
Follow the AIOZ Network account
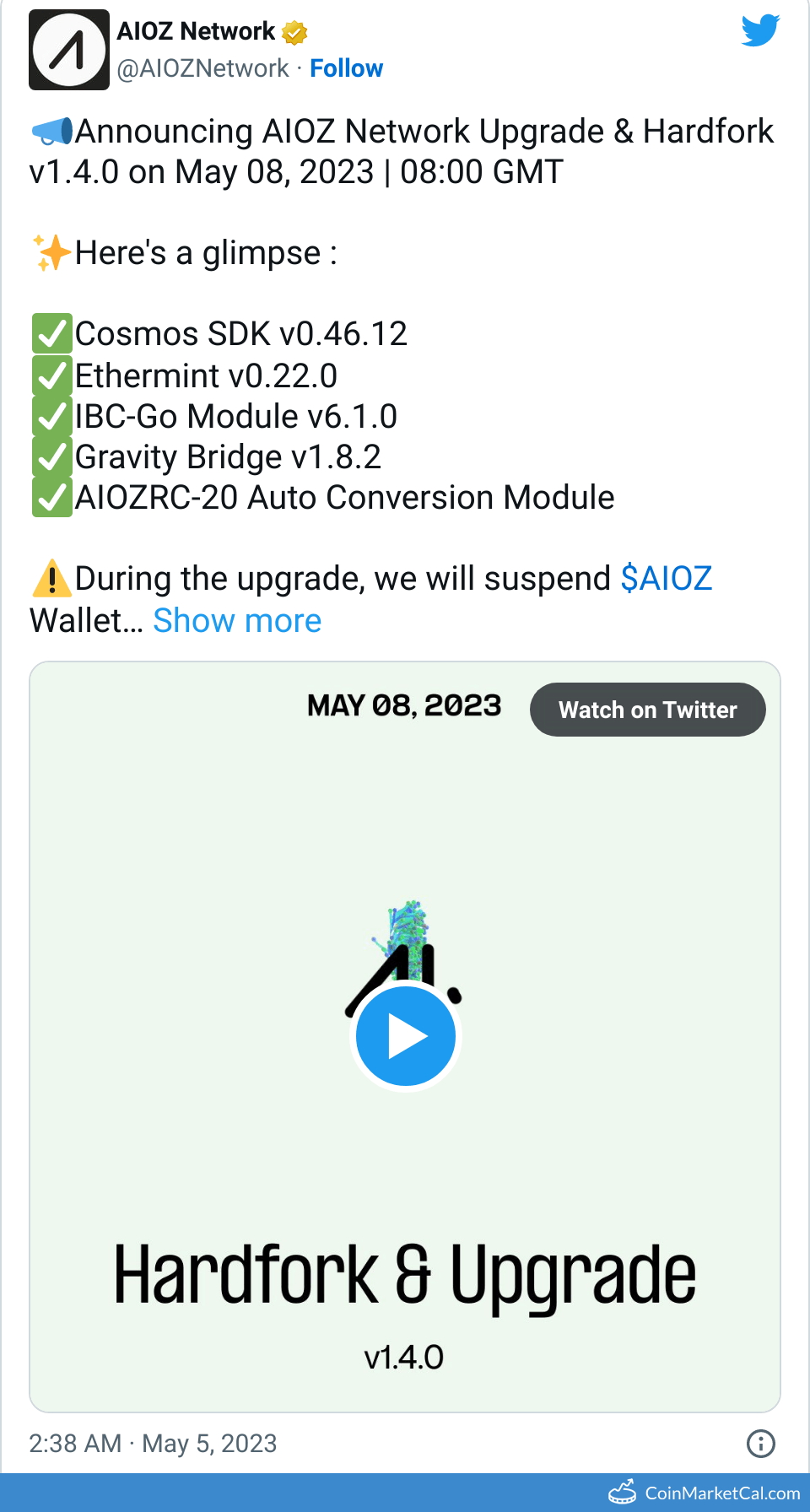[346, 68]
